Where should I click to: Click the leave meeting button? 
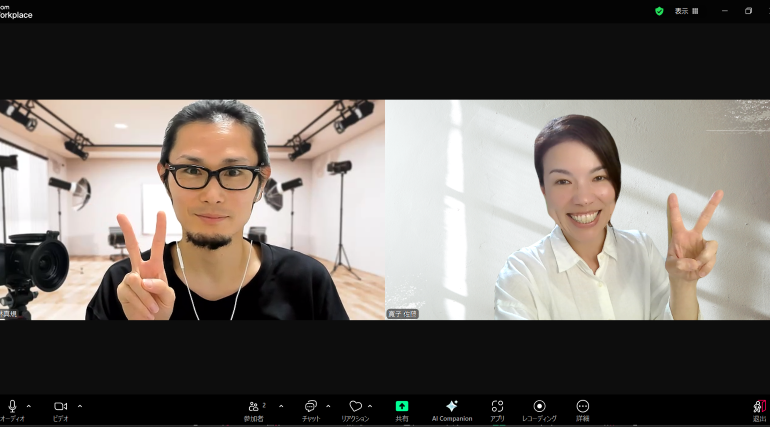[759, 407]
